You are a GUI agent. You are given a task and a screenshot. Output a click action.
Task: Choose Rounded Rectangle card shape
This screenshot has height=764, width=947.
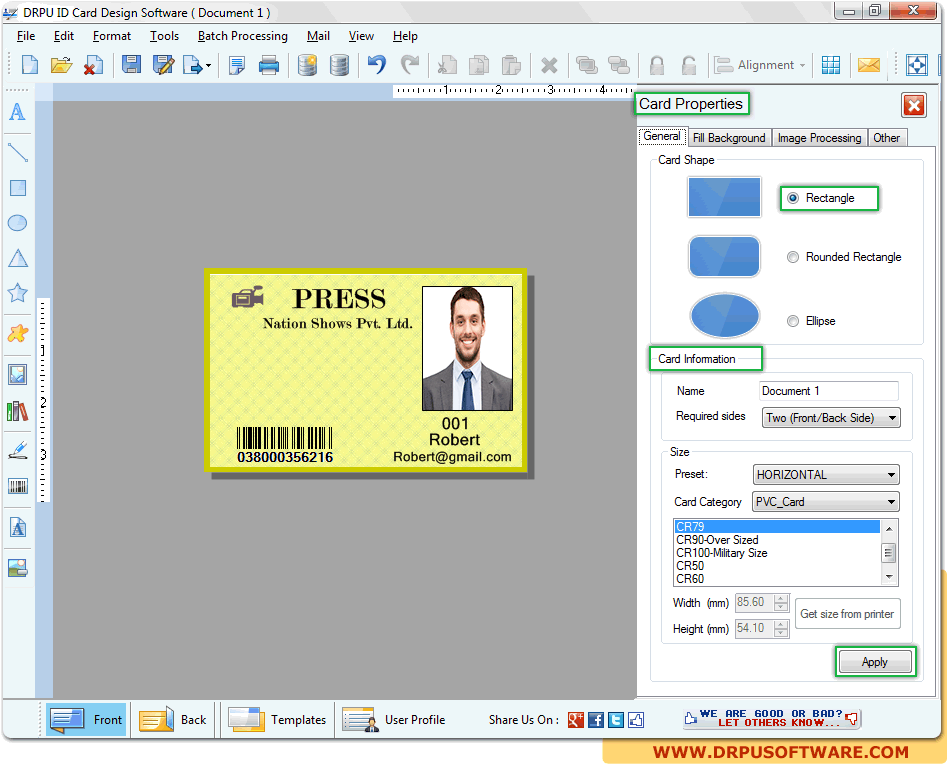[x=793, y=257]
